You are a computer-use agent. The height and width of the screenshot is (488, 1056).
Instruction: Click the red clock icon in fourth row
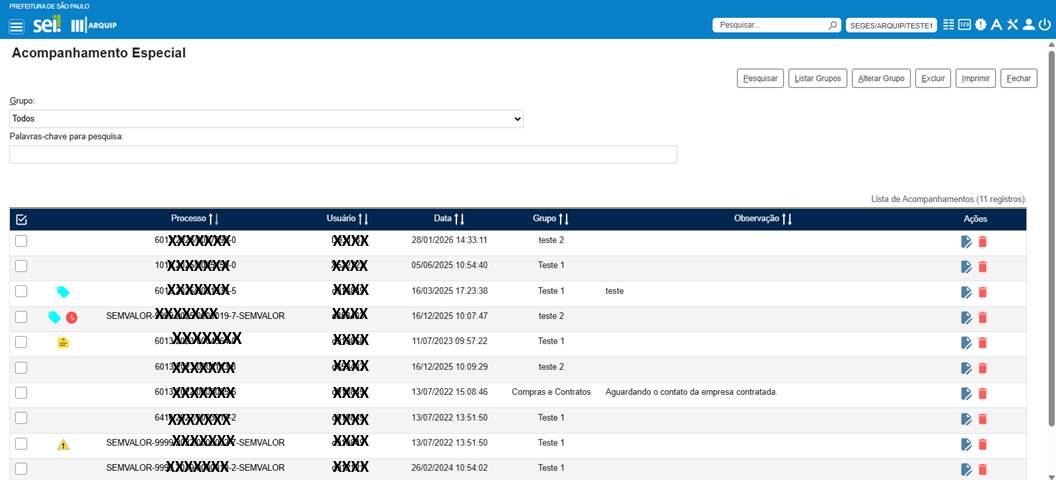(71, 317)
